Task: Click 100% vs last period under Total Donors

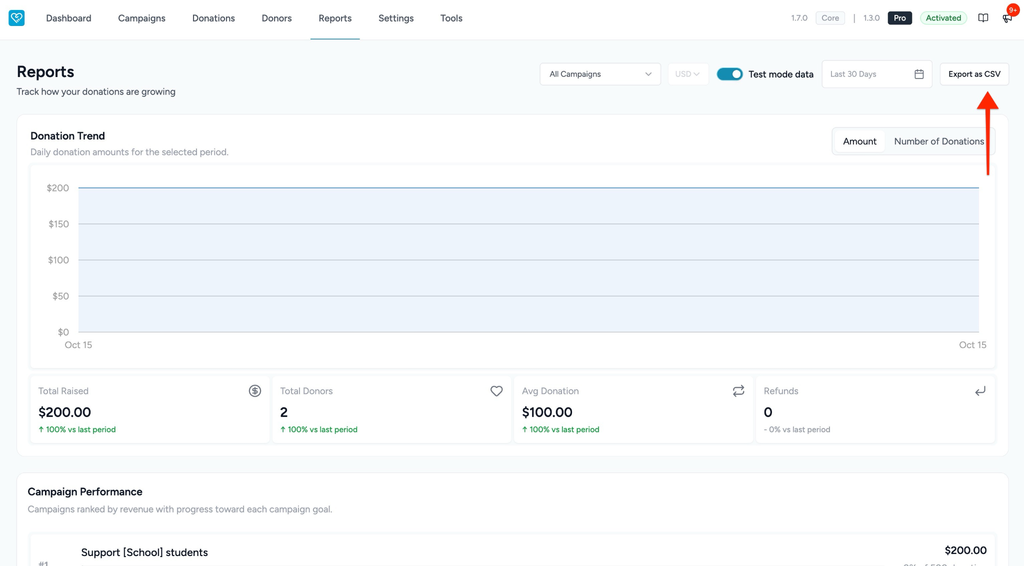Action: (x=319, y=430)
